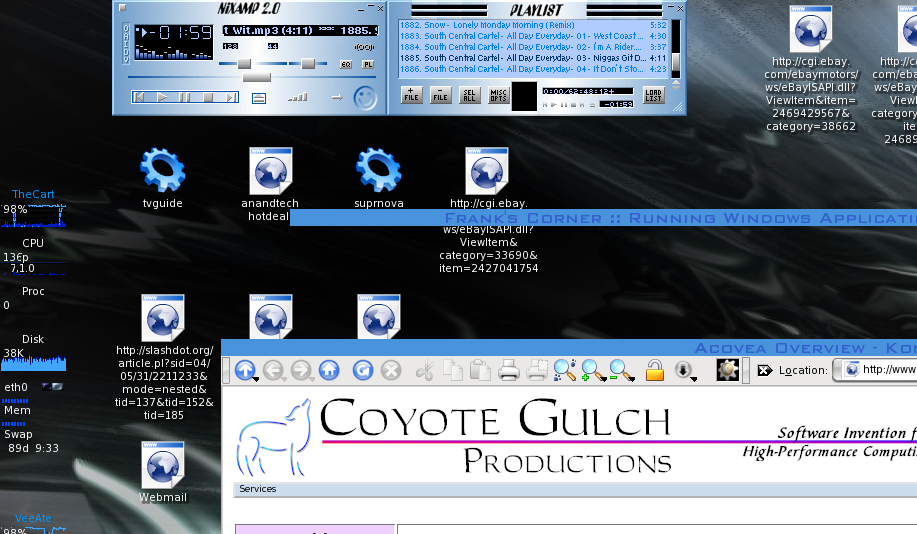Screen dimensions: 917x534
Task: Click the OAIDV options strip in Nixamp
Action: pyautogui.click(x=126, y=43)
